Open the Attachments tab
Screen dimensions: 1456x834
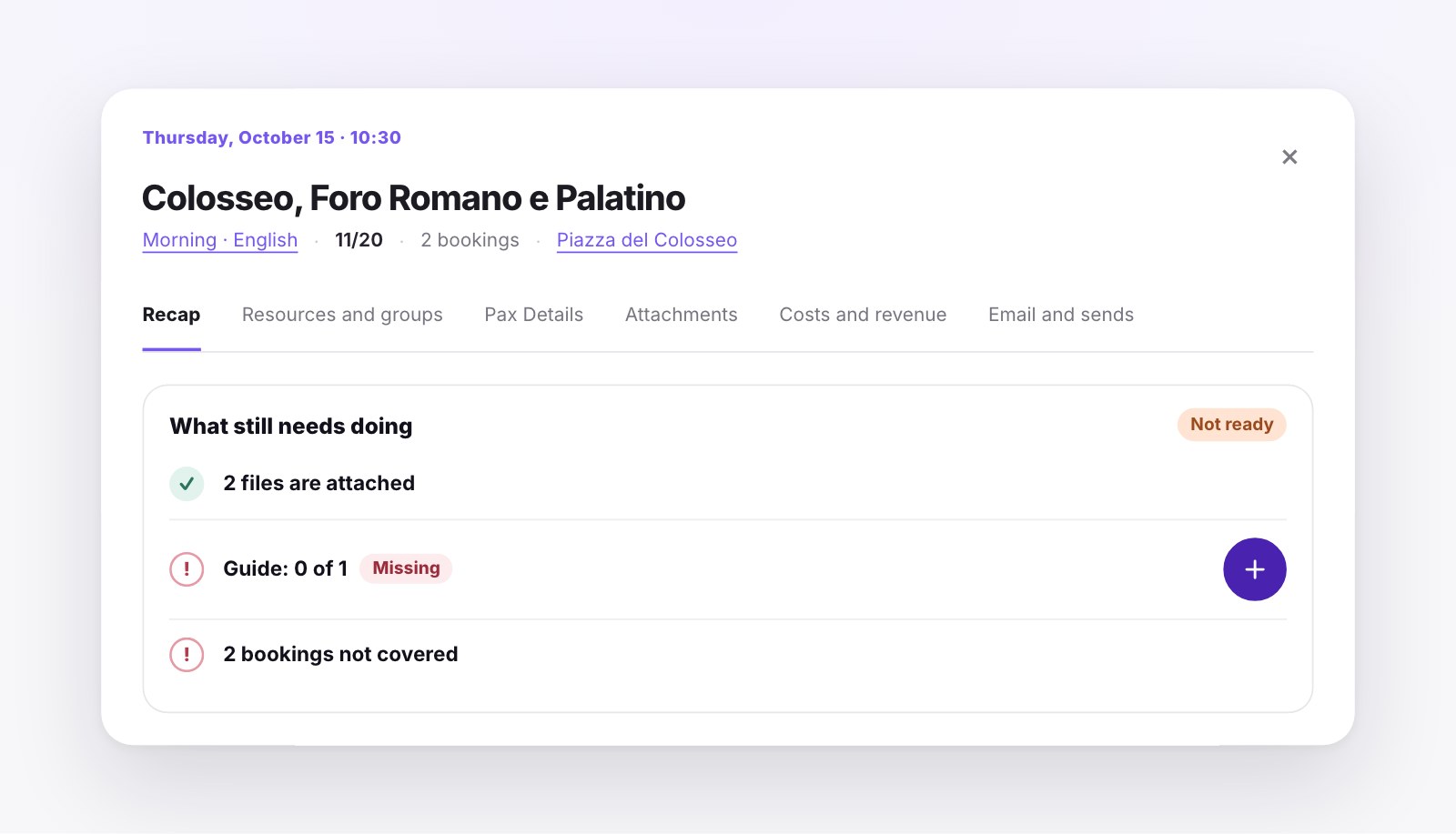682,315
